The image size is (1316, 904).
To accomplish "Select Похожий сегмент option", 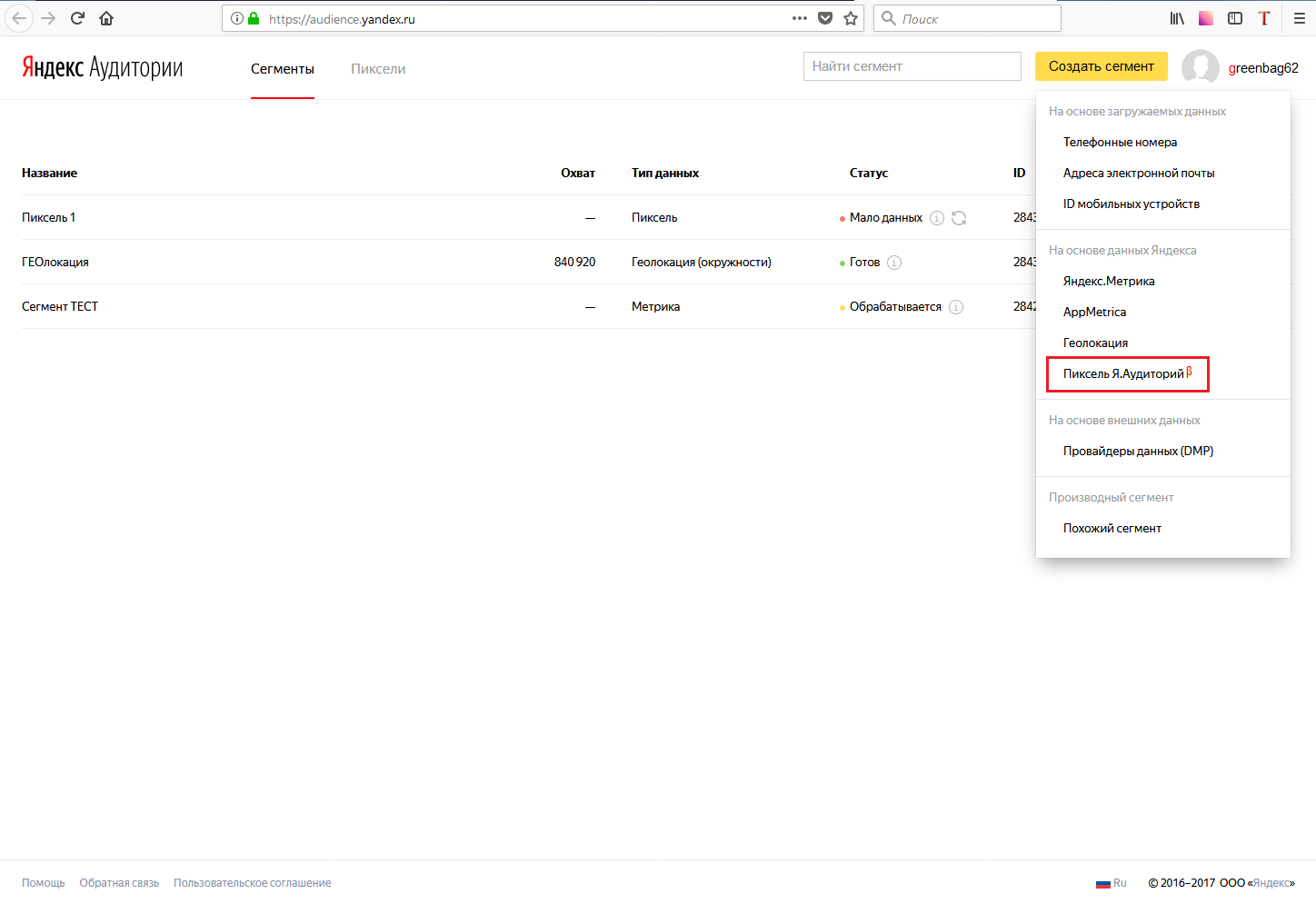I will point(1112,528).
